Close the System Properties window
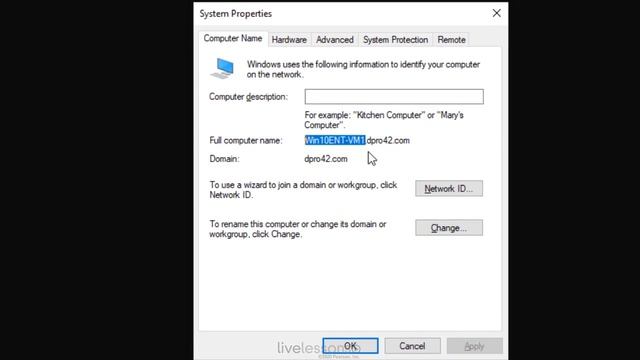 click(496, 13)
